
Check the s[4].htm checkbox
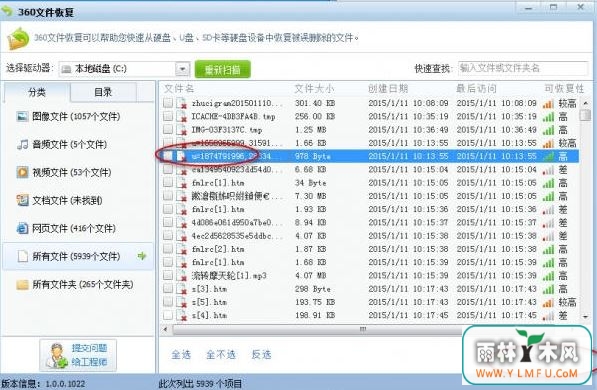click(168, 315)
